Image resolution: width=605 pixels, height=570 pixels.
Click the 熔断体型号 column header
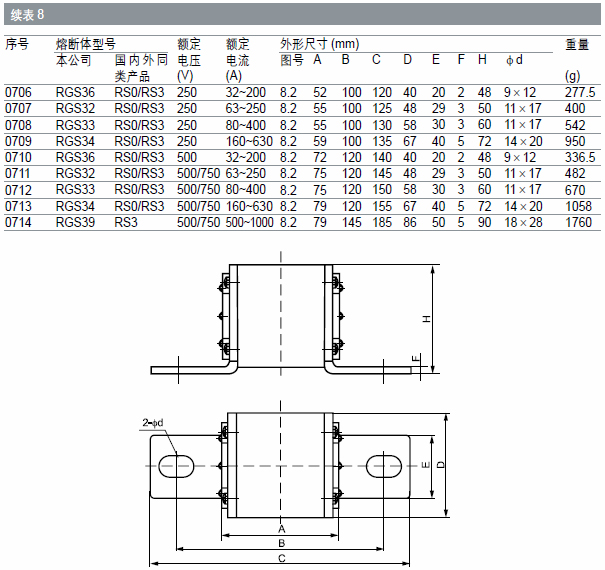coord(86,45)
